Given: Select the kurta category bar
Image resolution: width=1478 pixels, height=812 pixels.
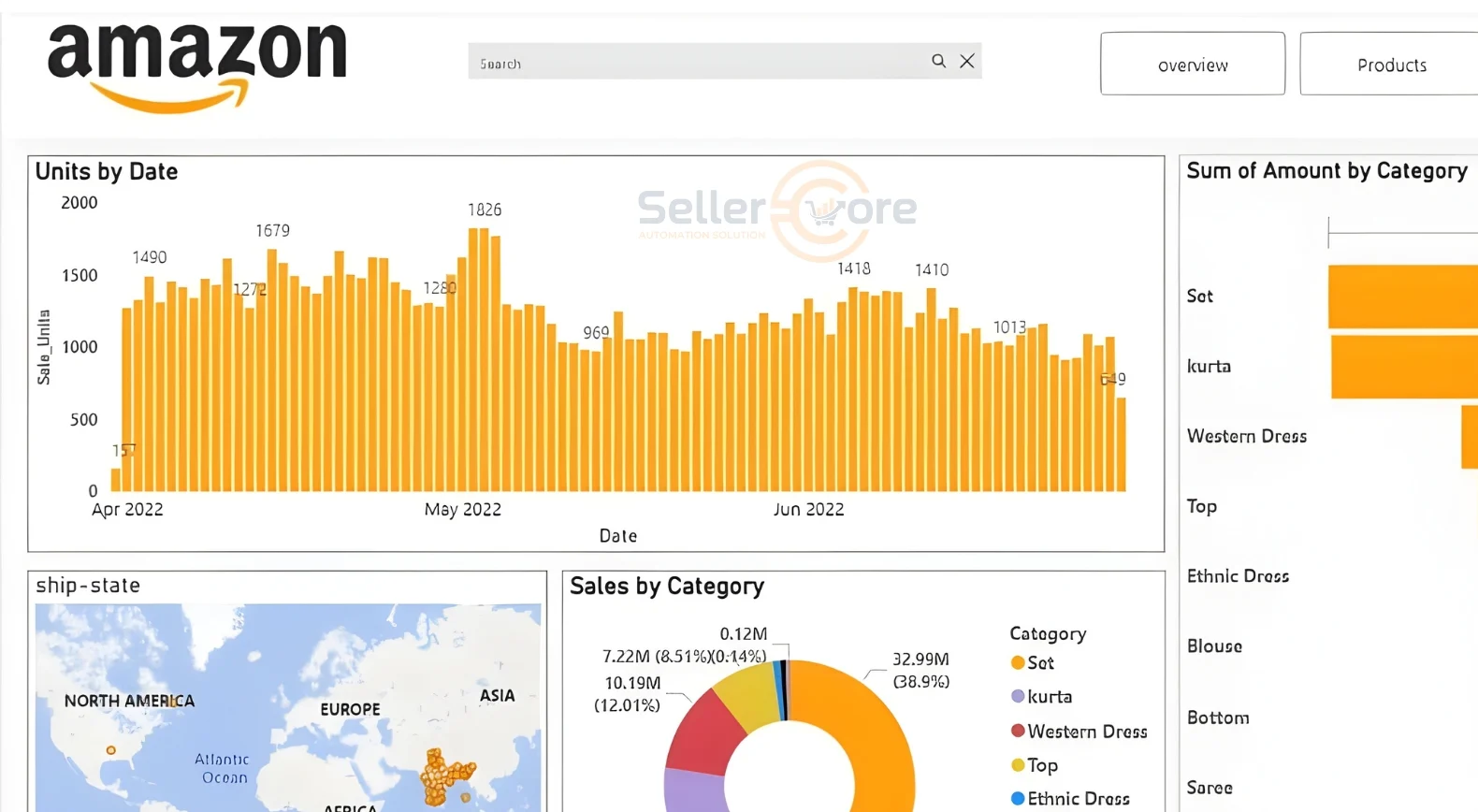Looking at the screenshot, I should tap(1404, 367).
